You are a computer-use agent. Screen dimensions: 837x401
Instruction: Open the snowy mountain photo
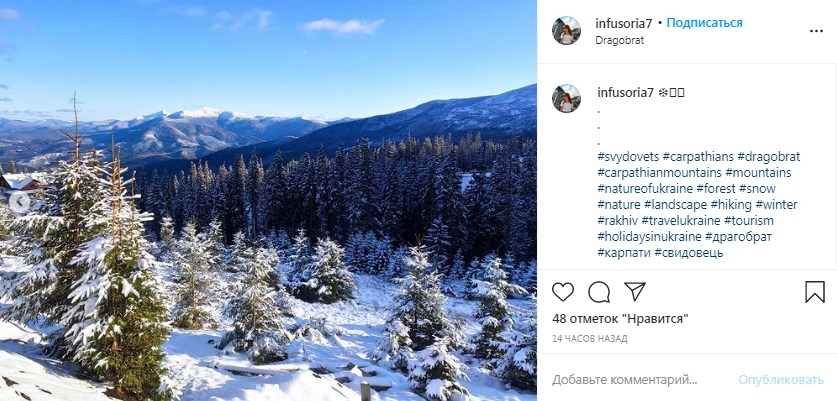click(268, 200)
